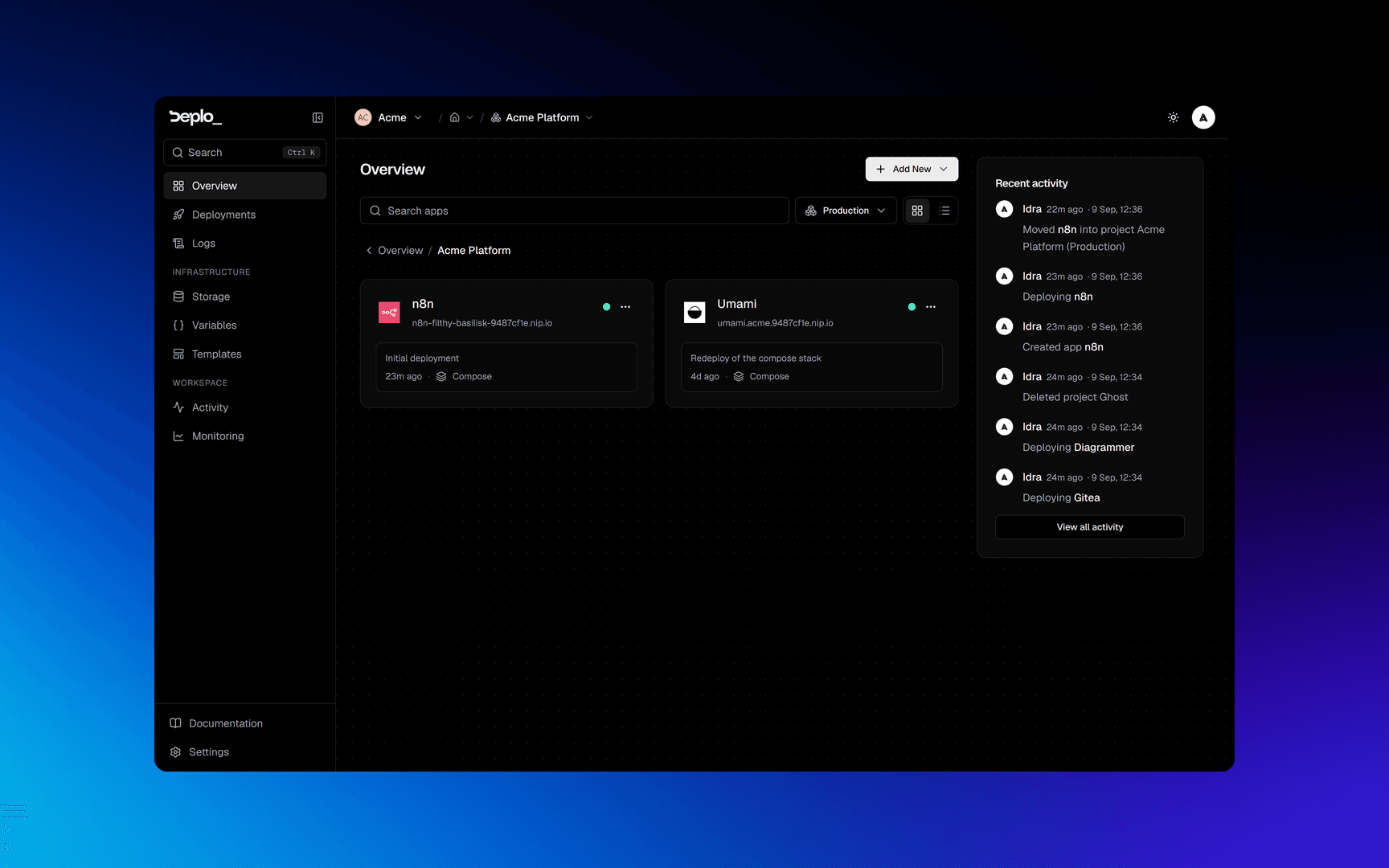Viewport: 1389px width, 868px height.
Task: Click the Compose stack icon on Umami card
Action: (x=739, y=376)
